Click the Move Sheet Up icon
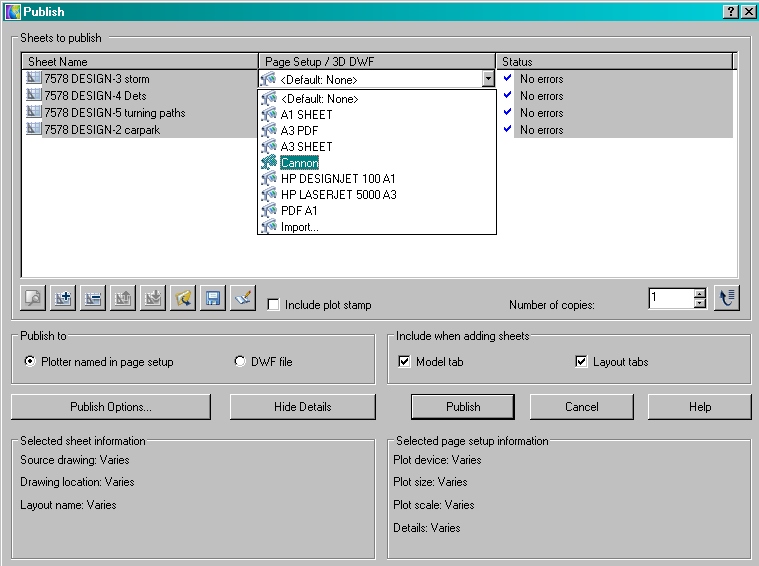 pyautogui.click(x=124, y=298)
